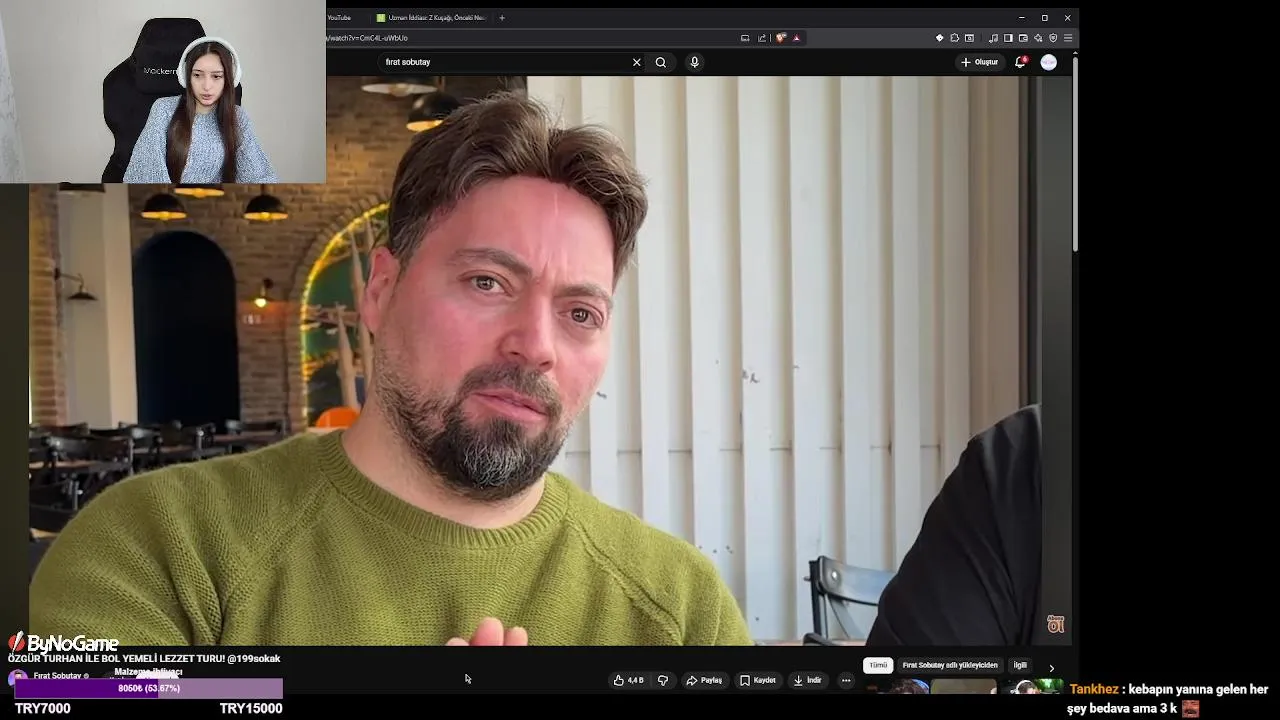Open a new browser tab
The height and width of the screenshot is (720, 1280).
click(502, 17)
